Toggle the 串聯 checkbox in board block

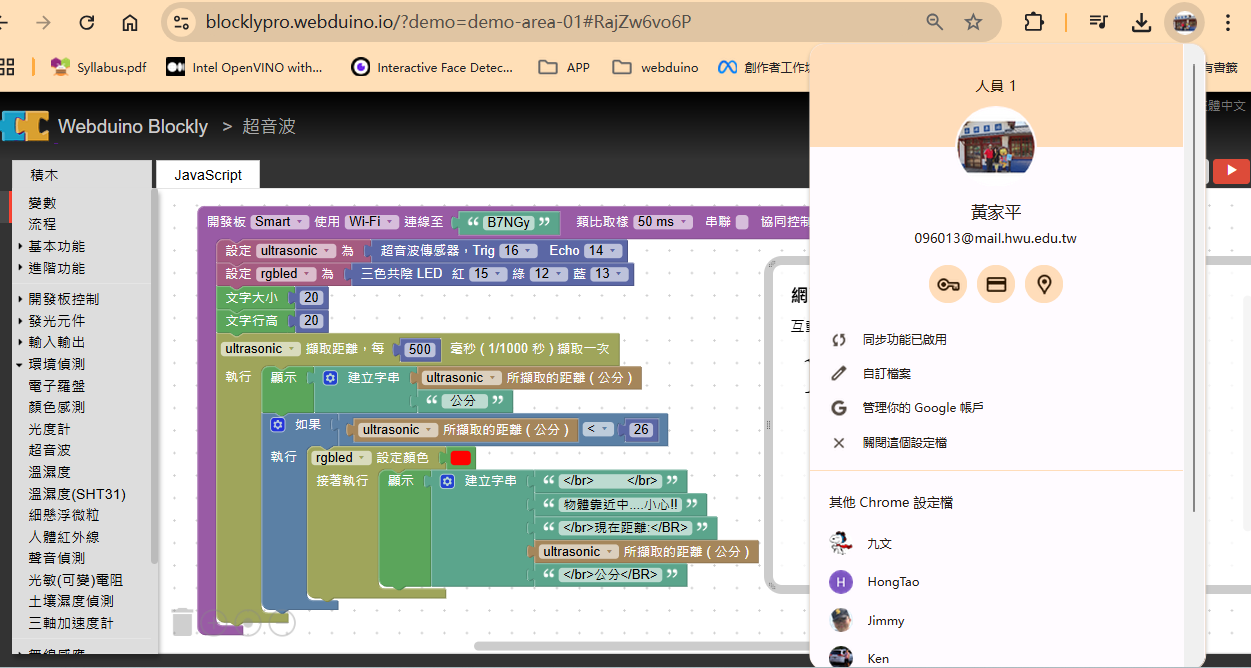[x=742, y=222]
